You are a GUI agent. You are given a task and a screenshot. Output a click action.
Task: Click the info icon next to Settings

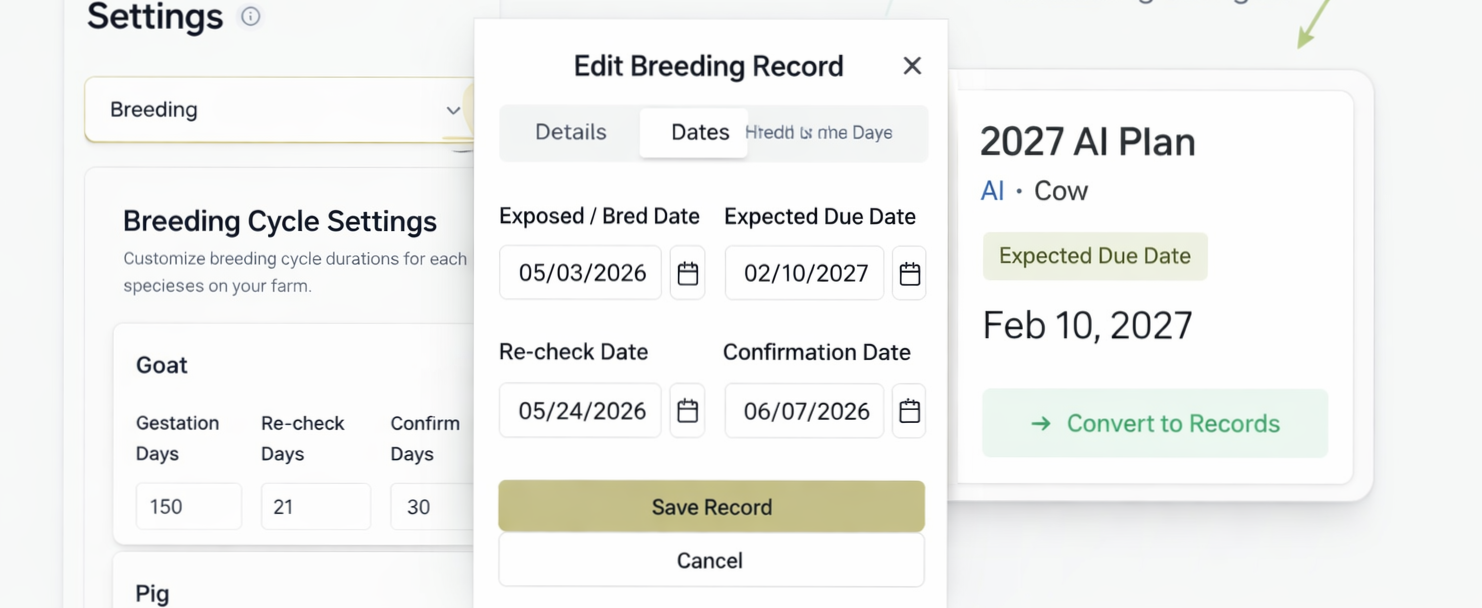250,17
